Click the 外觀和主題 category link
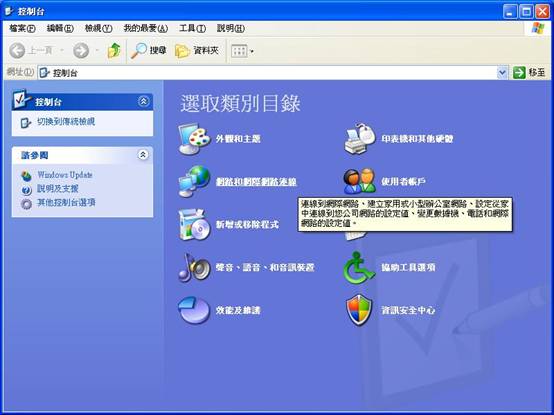 click(x=238, y=138)
